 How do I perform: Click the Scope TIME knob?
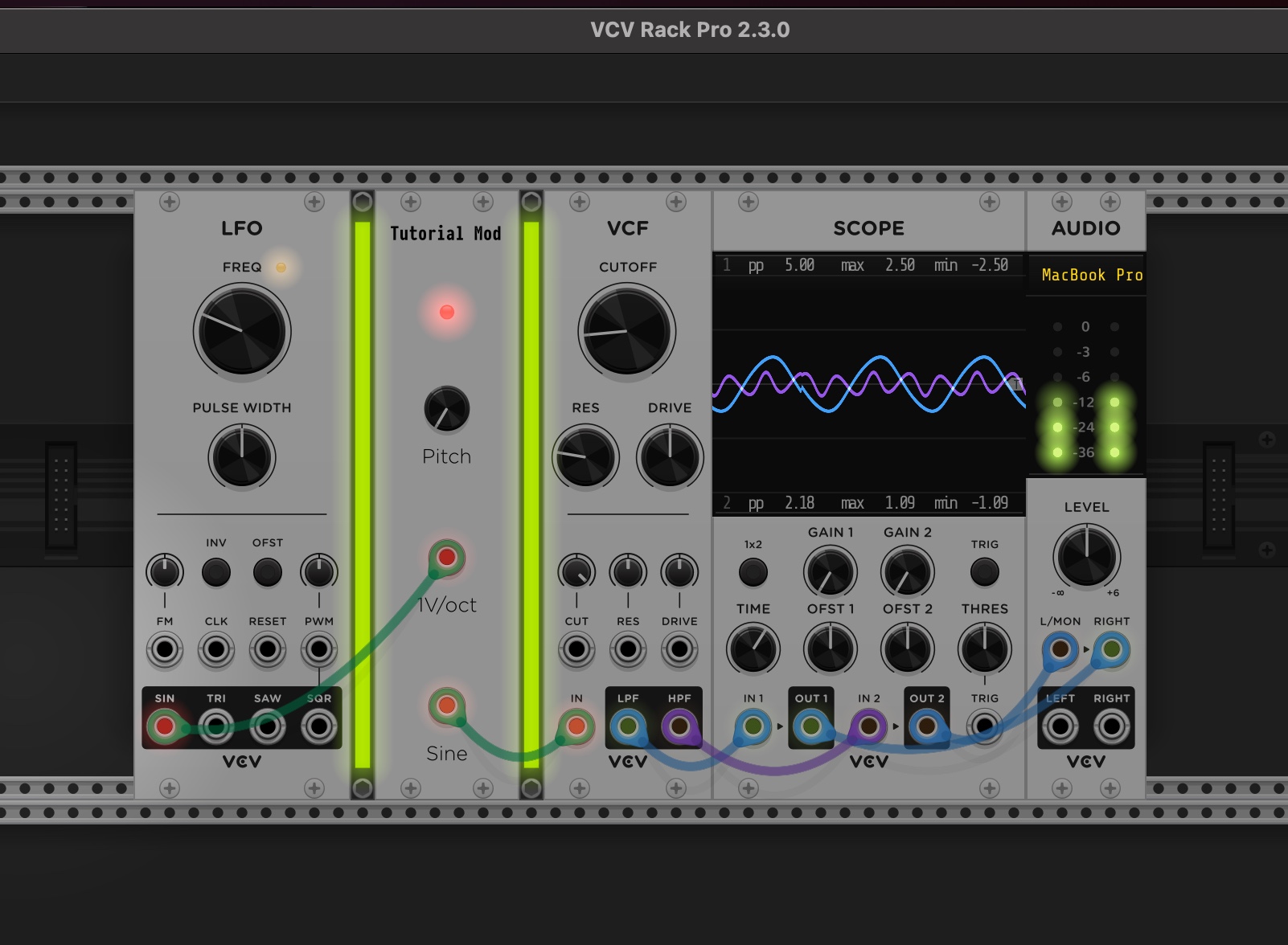(753, 649)
